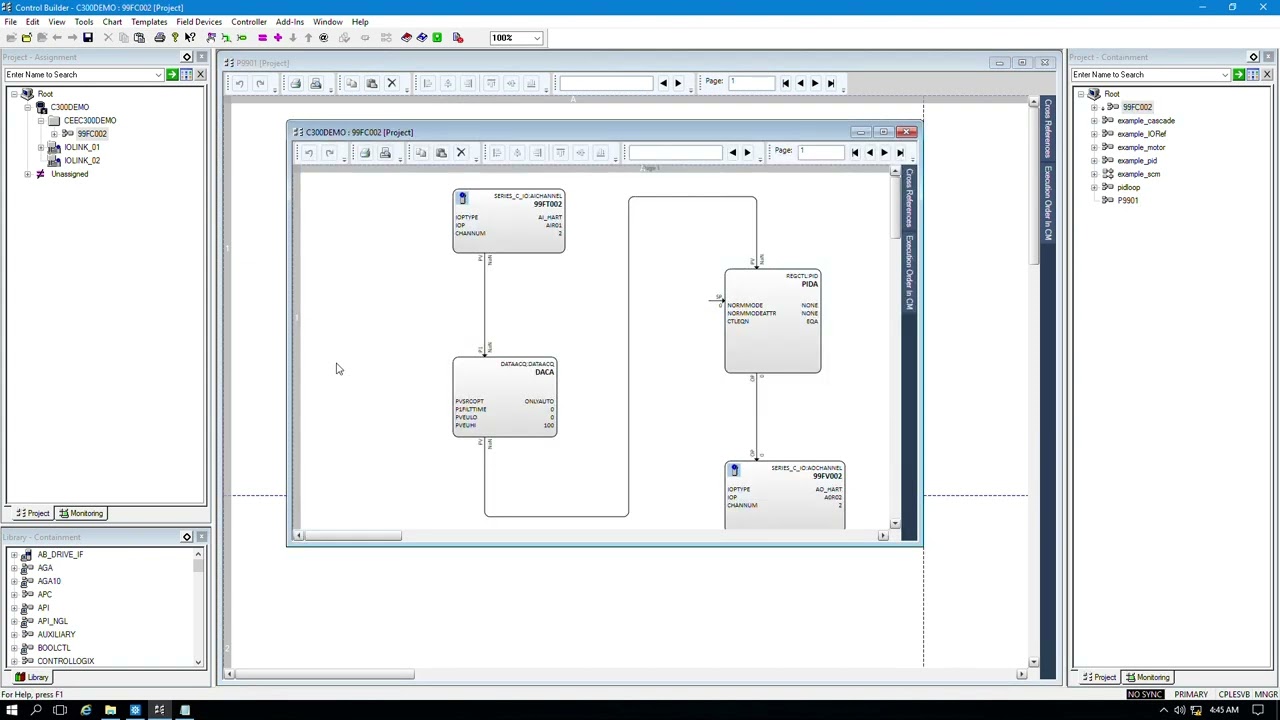Collapse the CEEC300DEMO tree node
Image resolution: width=1280 pixels, height=720 pixels.
click(x=41, y=121)
